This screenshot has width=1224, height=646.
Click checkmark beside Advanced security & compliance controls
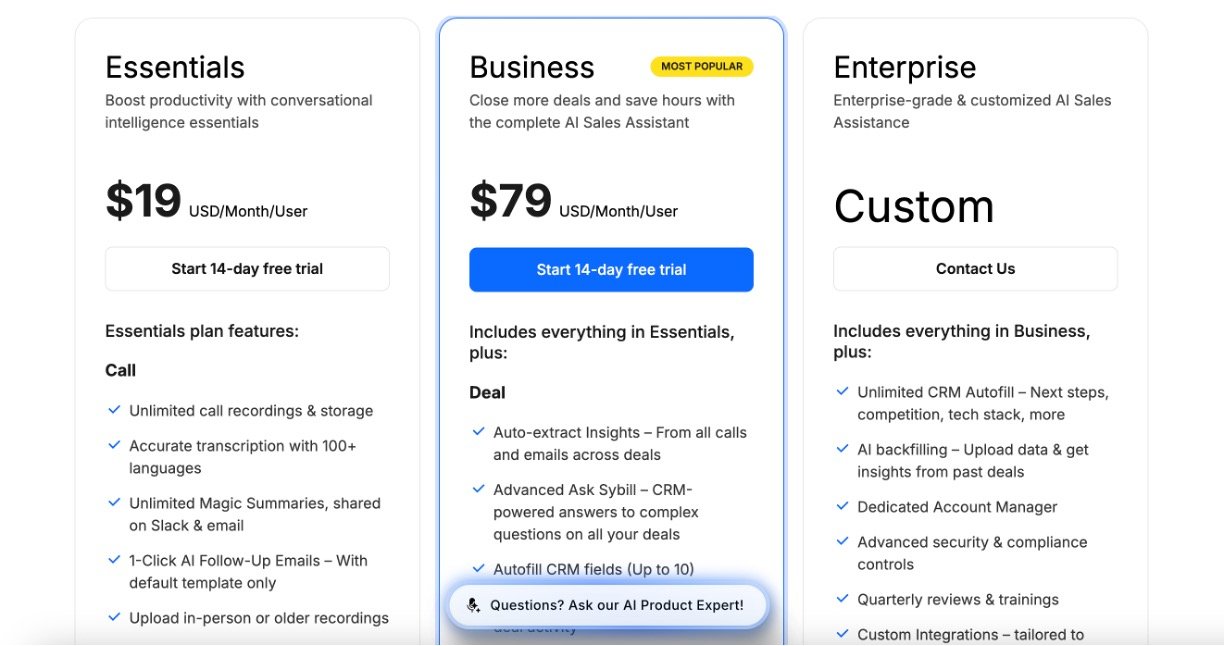coord(842,542)
